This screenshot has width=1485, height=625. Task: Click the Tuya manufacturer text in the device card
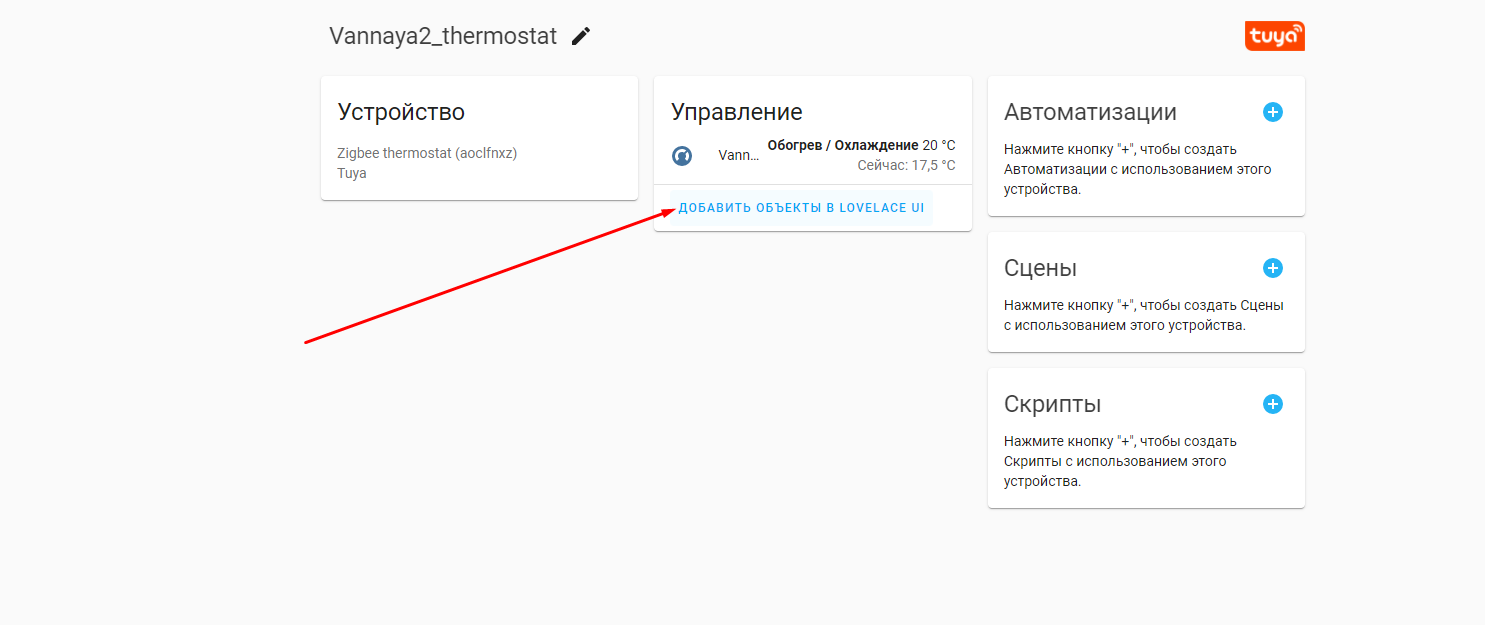tap(352, 173)
